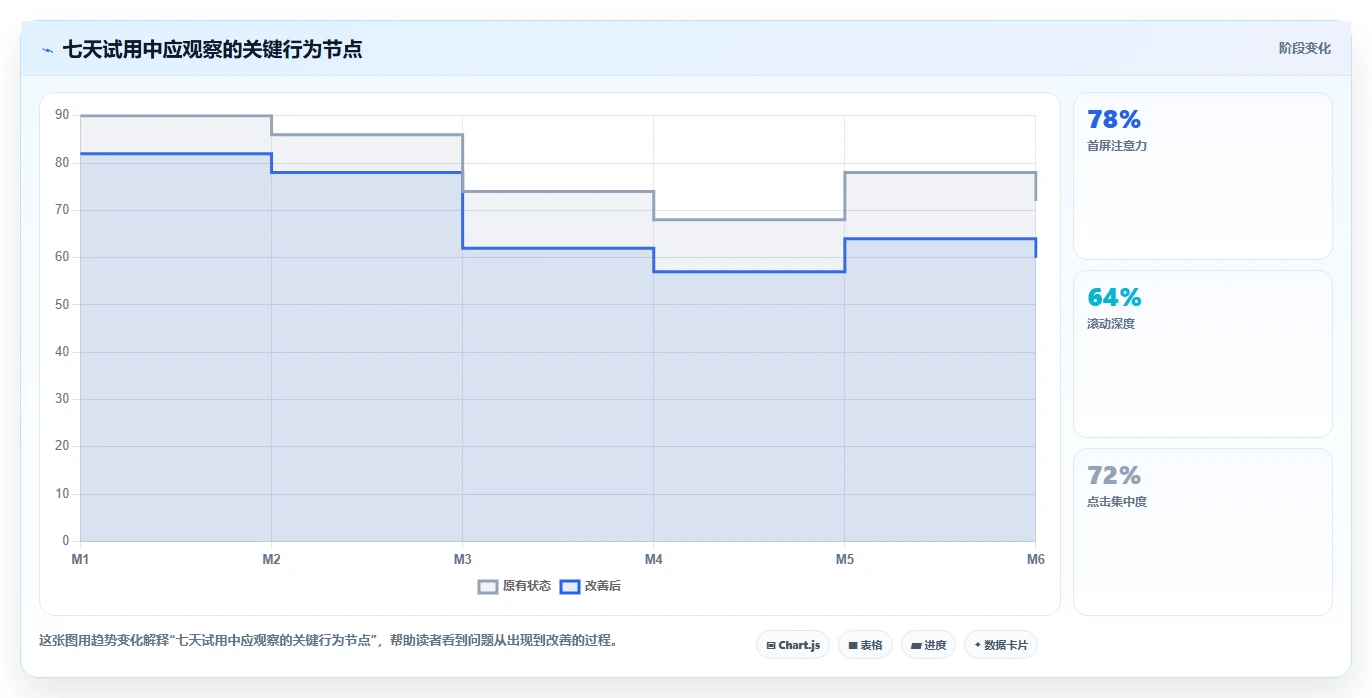
Task: Click the Chart.js tag
Action: [793, 645]
